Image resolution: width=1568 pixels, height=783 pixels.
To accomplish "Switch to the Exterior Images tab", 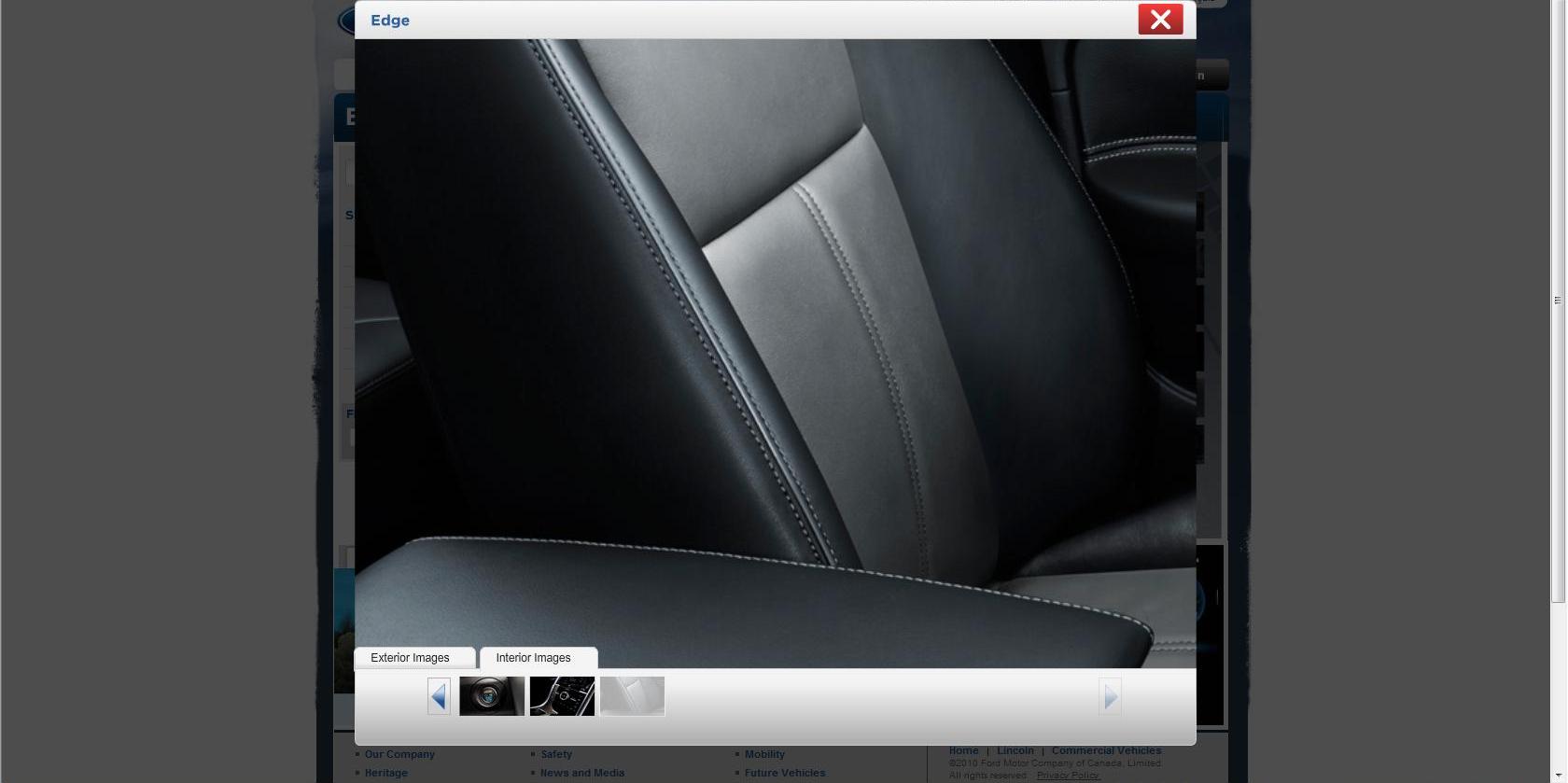I will coord(411,658).
